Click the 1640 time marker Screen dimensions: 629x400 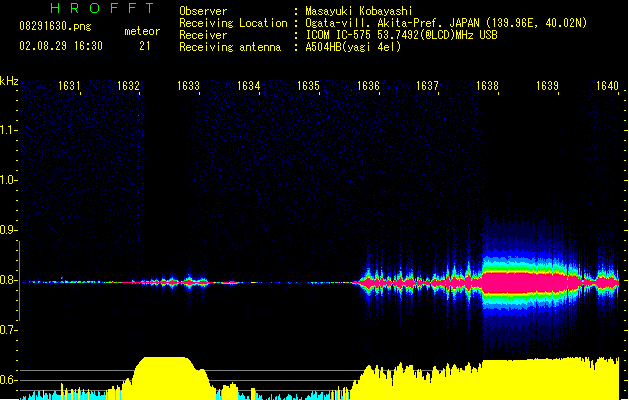607,86
